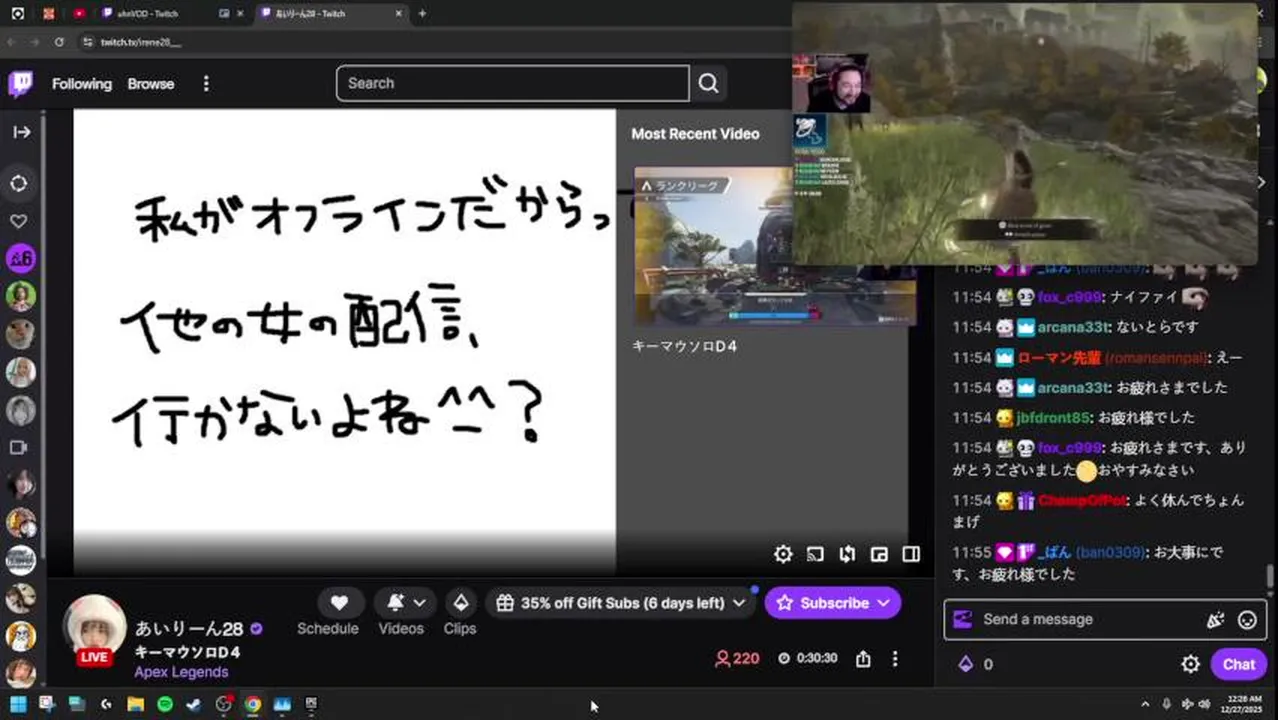Click the magnifier search button
1278x720 pixels.
709,83
